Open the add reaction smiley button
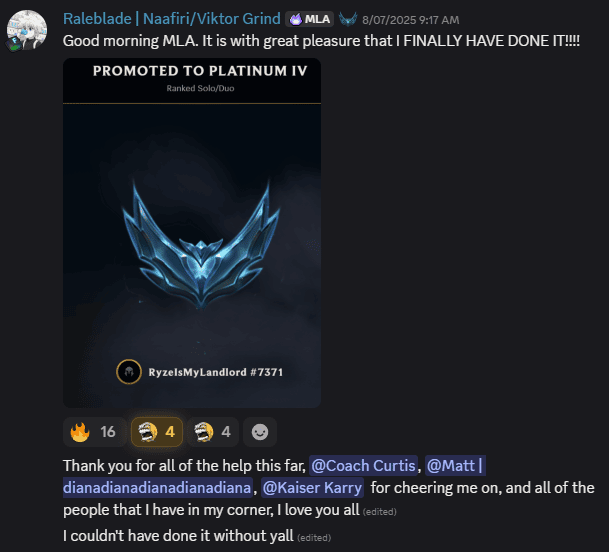Viewport: 609px width, 552px height. [x=260, y=432]
